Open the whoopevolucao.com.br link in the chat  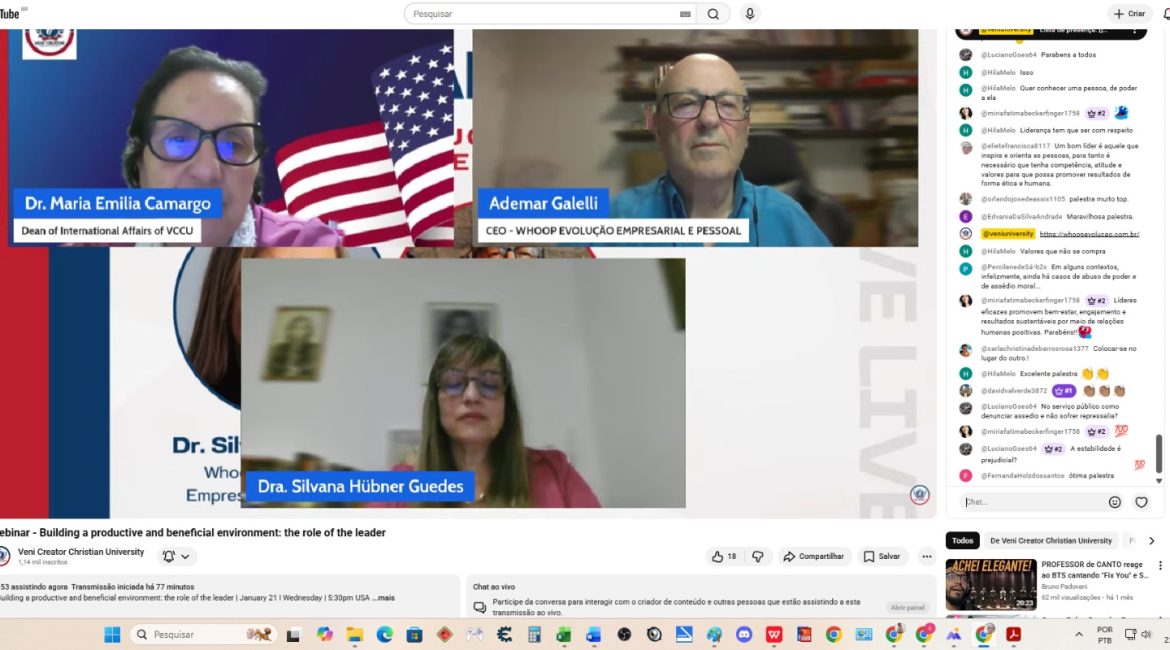click(1089, 234)
